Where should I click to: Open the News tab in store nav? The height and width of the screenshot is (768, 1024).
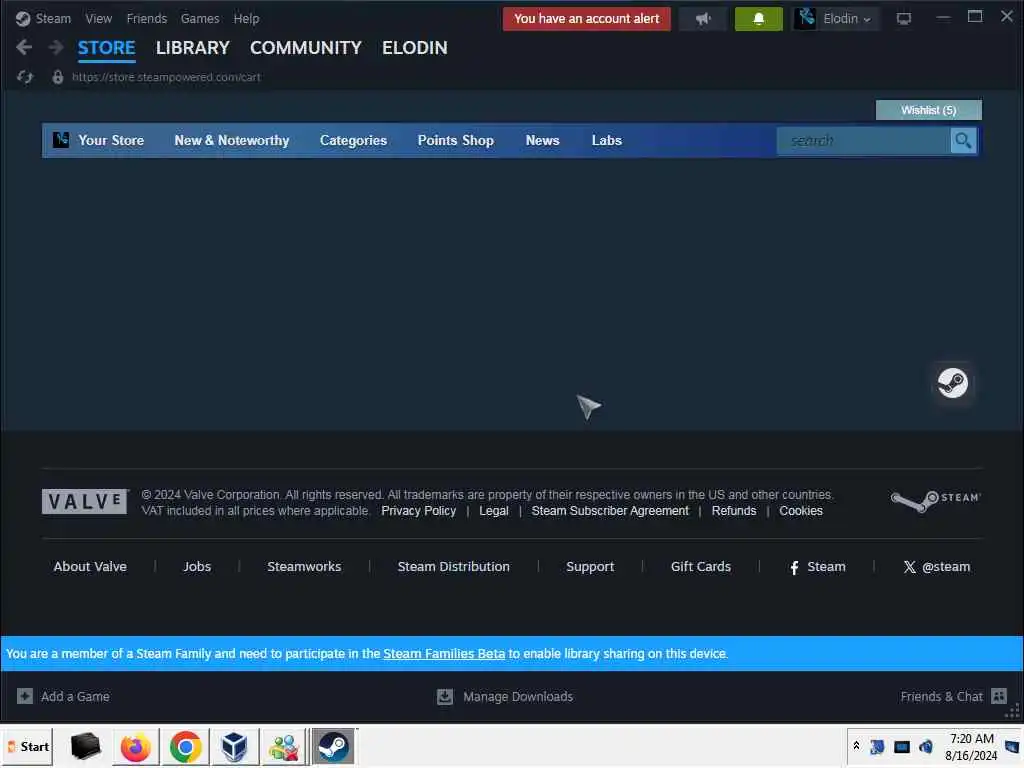click(543, 140)
